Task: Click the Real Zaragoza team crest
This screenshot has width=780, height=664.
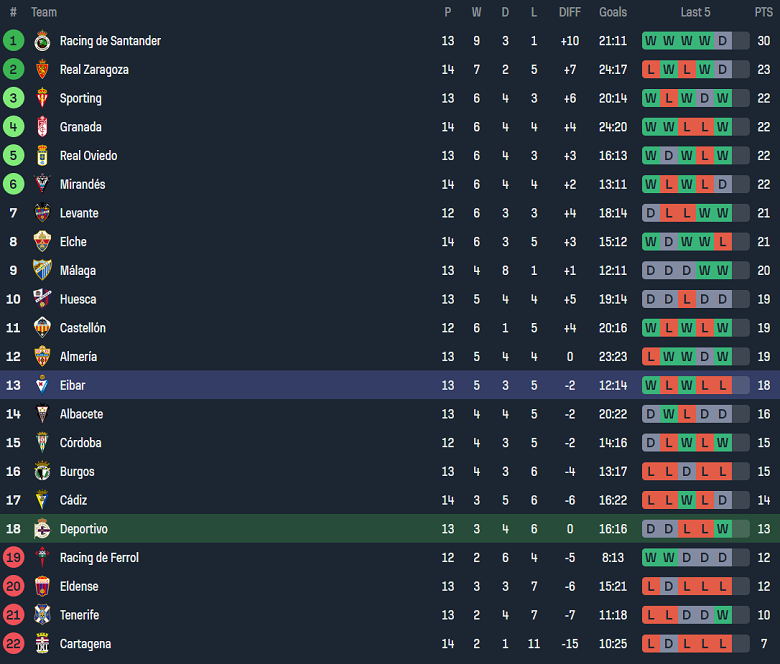Action: click(42, 70)
